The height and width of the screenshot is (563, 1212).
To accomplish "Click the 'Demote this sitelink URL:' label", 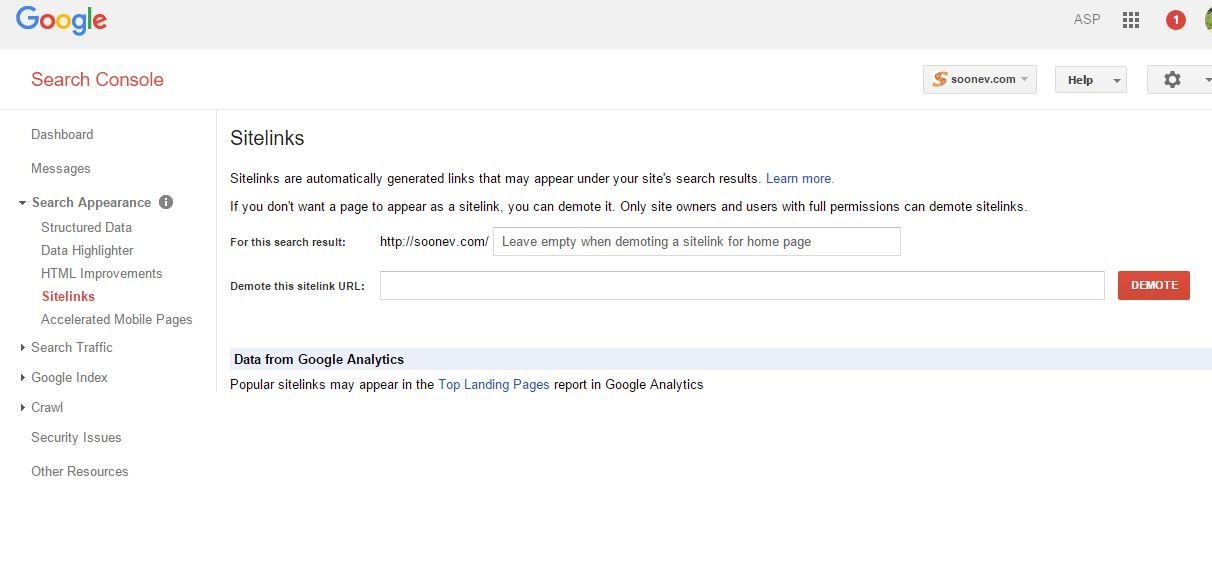I will point(297,286).
